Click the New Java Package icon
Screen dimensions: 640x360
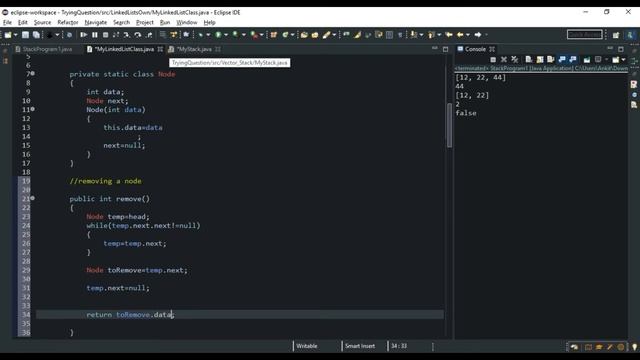pos(274,35)
